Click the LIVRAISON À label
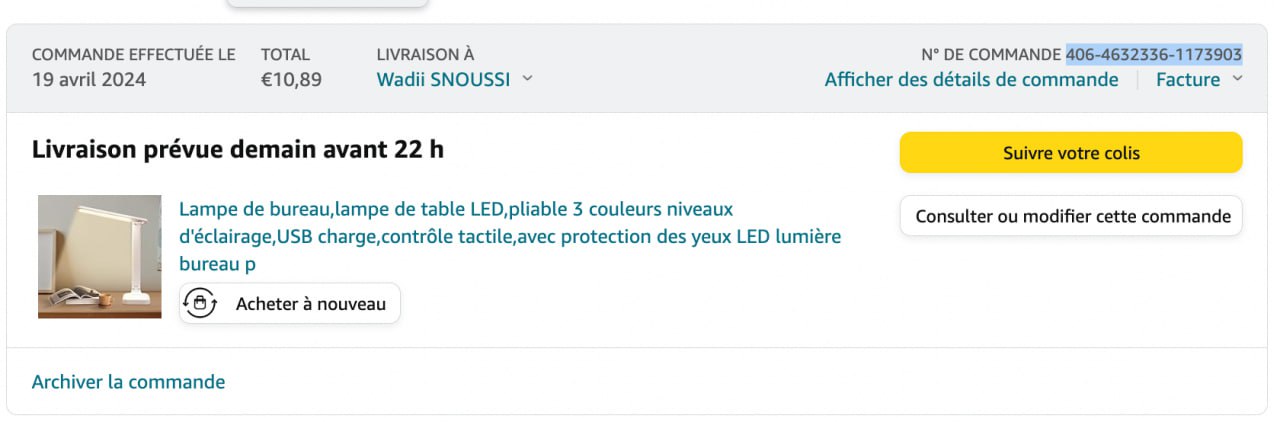Screen dimensions: 1280x422 click(425, 54)
